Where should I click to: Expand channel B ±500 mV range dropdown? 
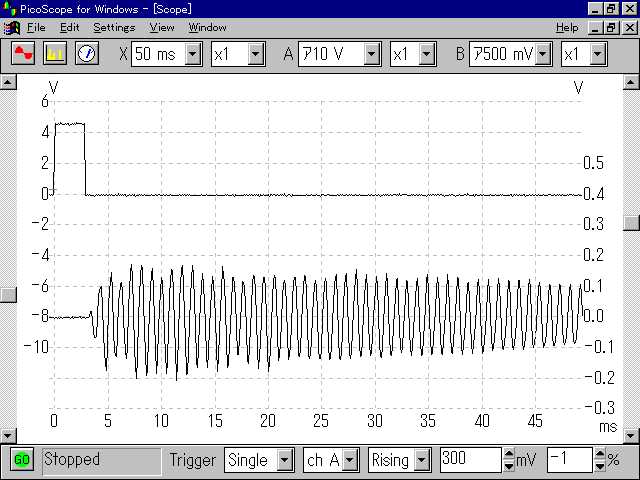(x=543, y=54)
